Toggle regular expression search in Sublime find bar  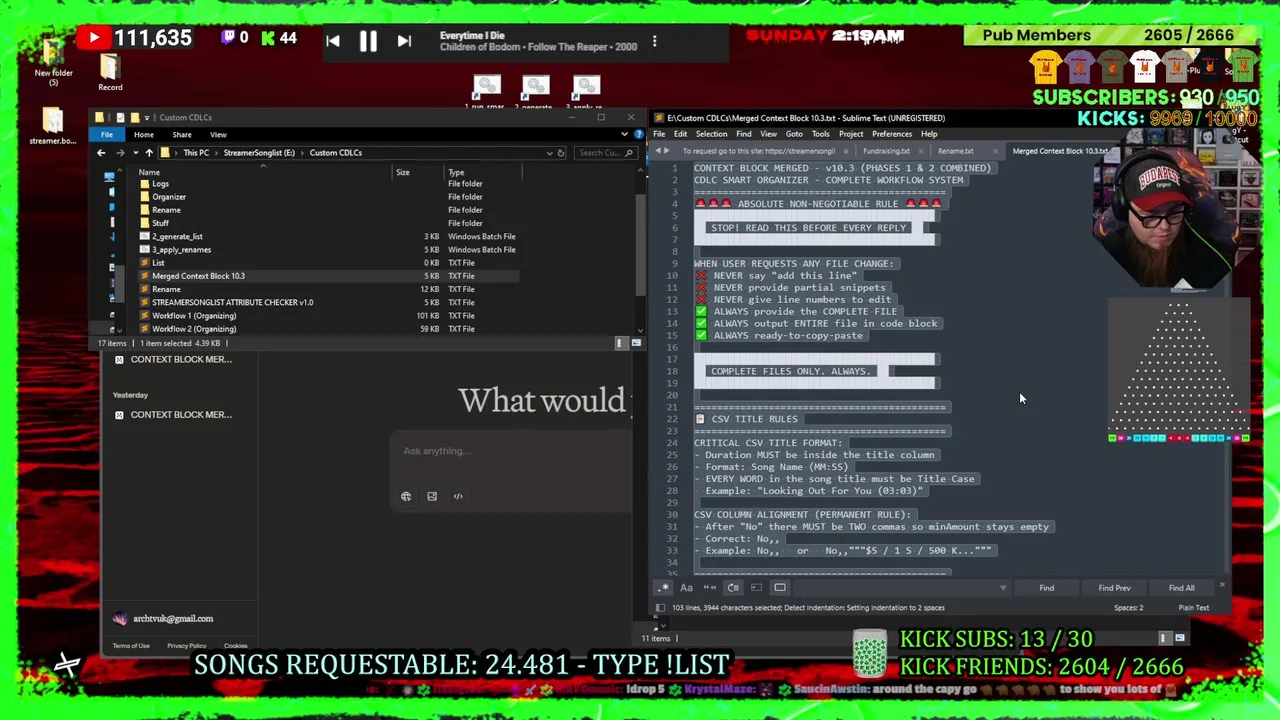click(663, 588)
